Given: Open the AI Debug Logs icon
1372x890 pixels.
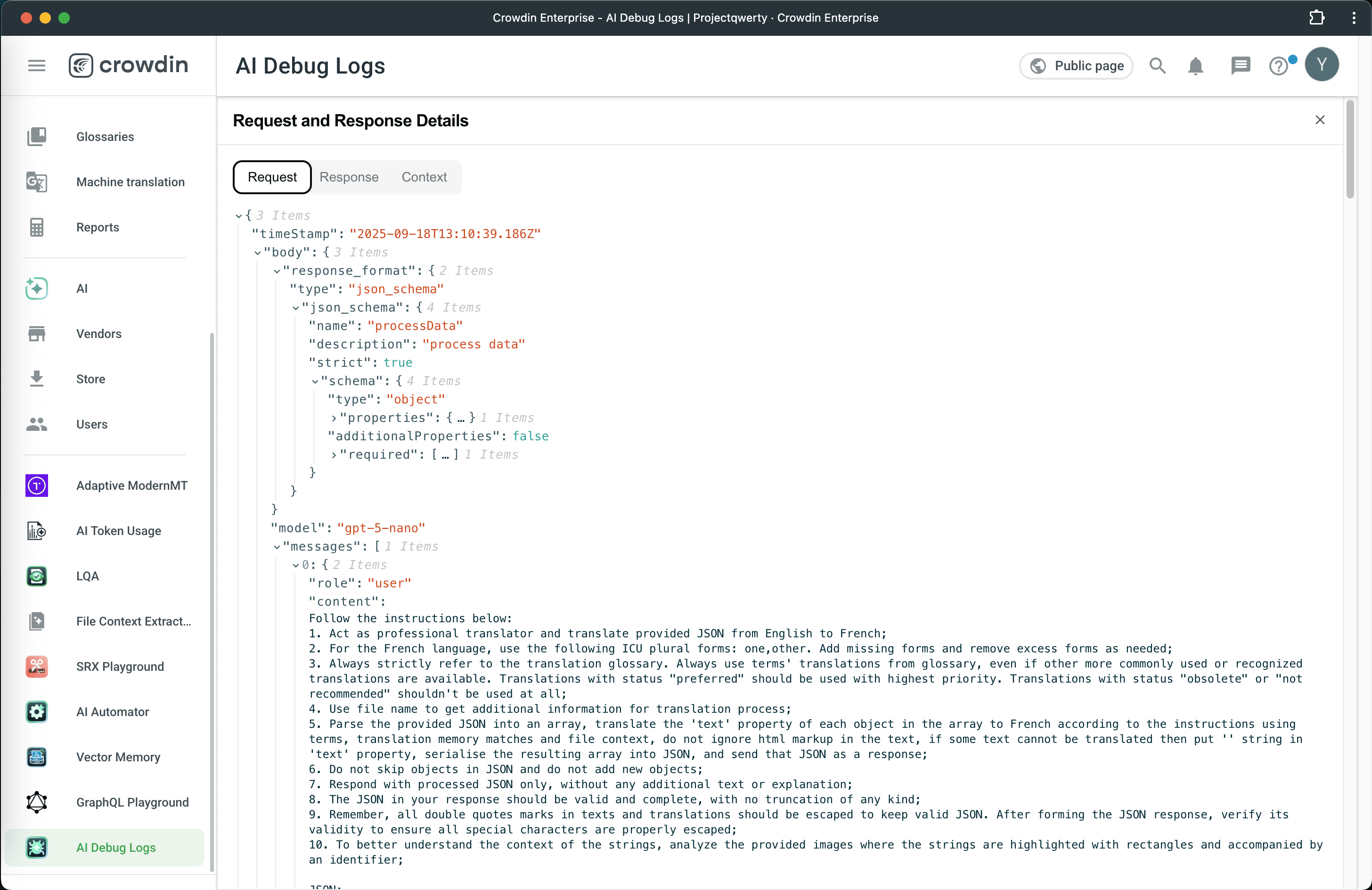Looking at the screenshot, I should point(37,848).
